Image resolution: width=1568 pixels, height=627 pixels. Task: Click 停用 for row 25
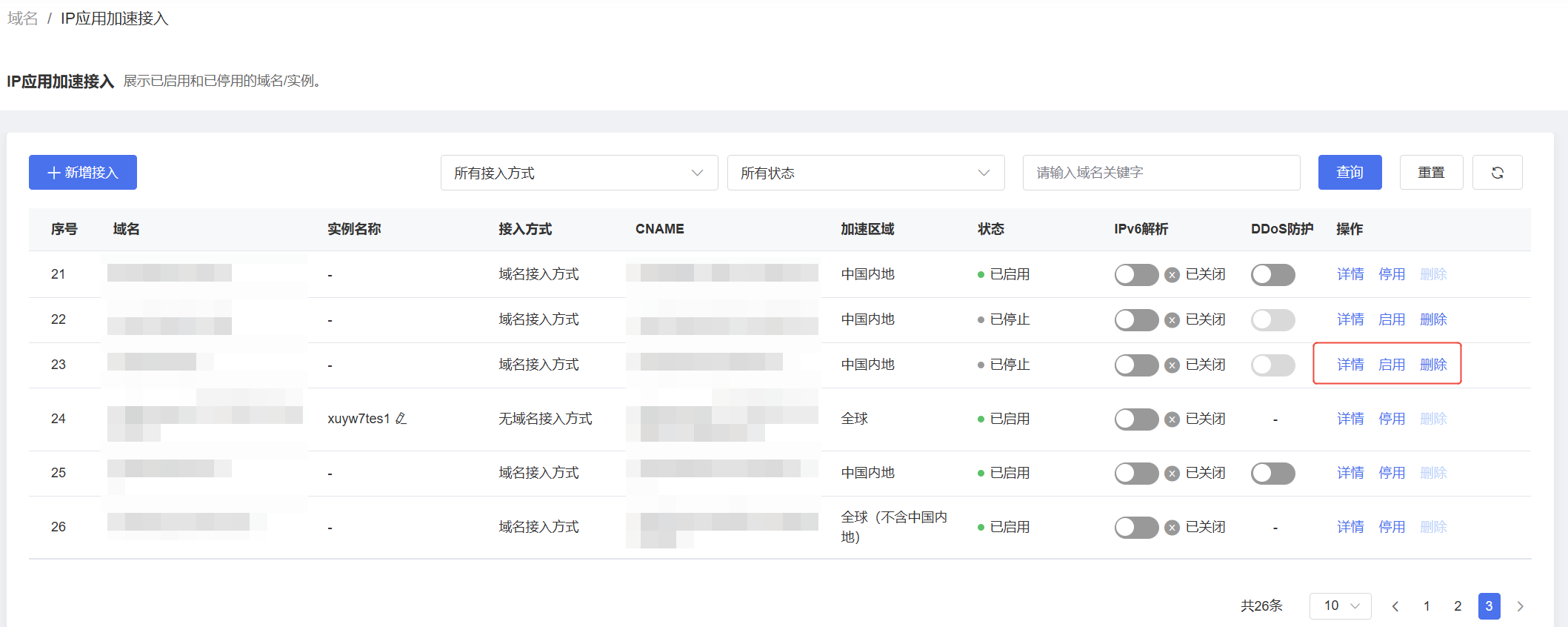(1392, 474)
